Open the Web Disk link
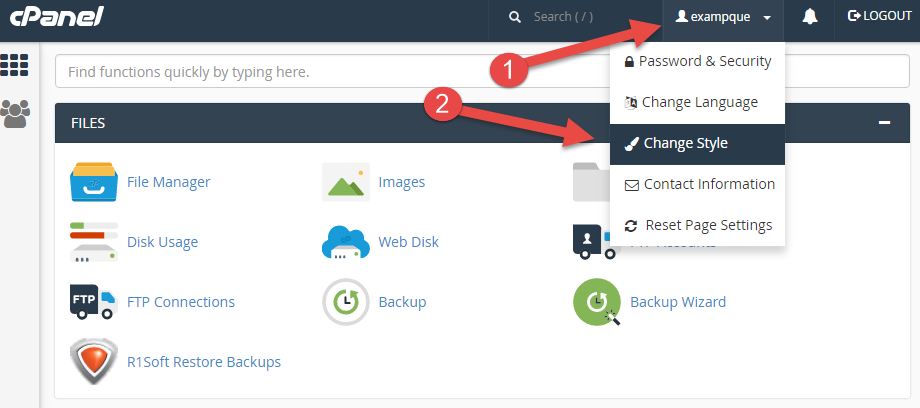 (408, 242)
